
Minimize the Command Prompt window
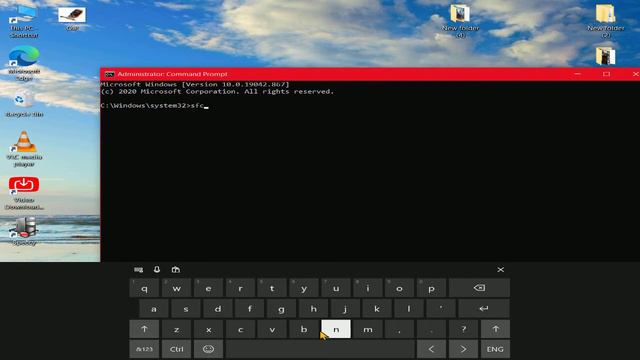click(577, 74)
